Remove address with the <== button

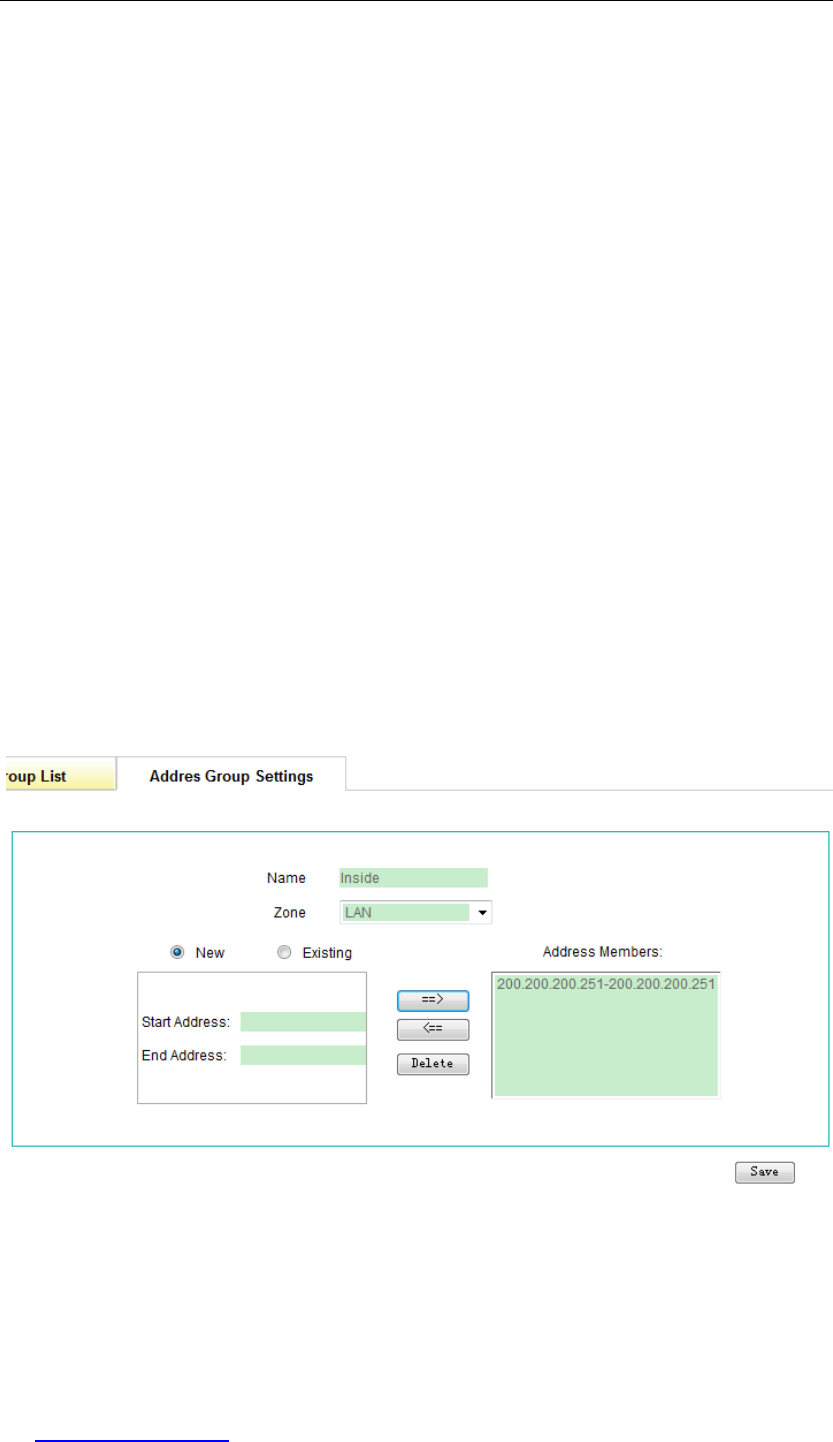click(433, 1029)
